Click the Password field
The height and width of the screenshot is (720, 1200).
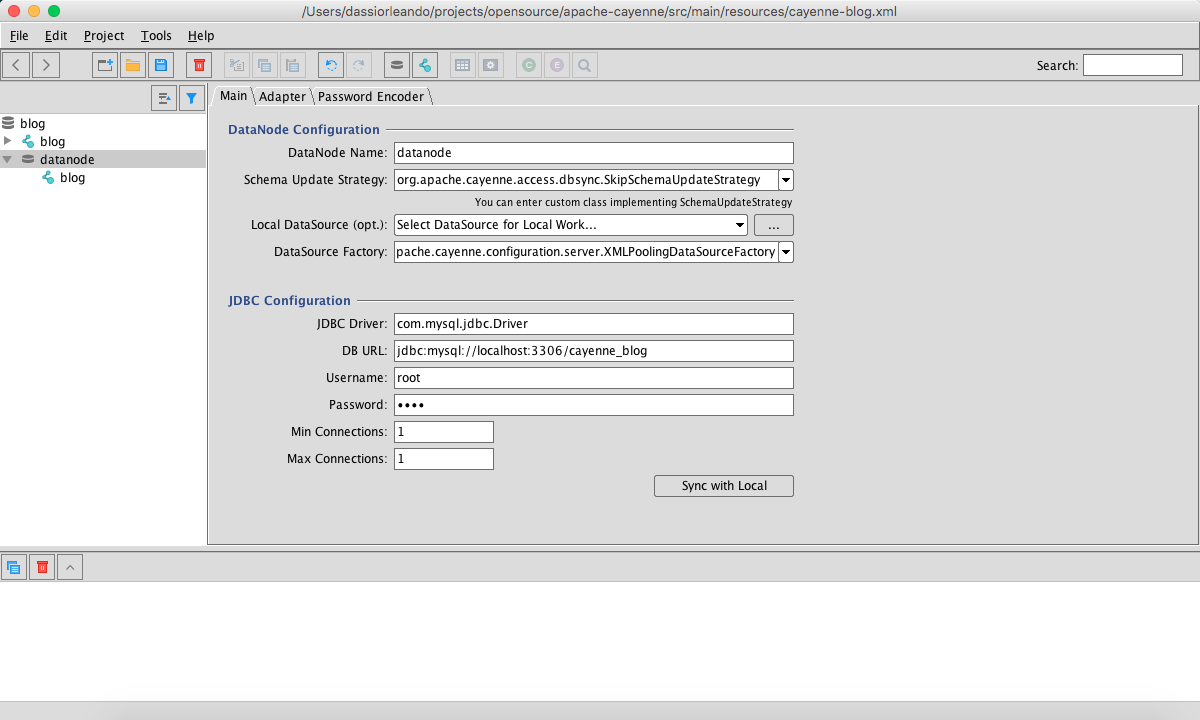(x=594, y=405)
